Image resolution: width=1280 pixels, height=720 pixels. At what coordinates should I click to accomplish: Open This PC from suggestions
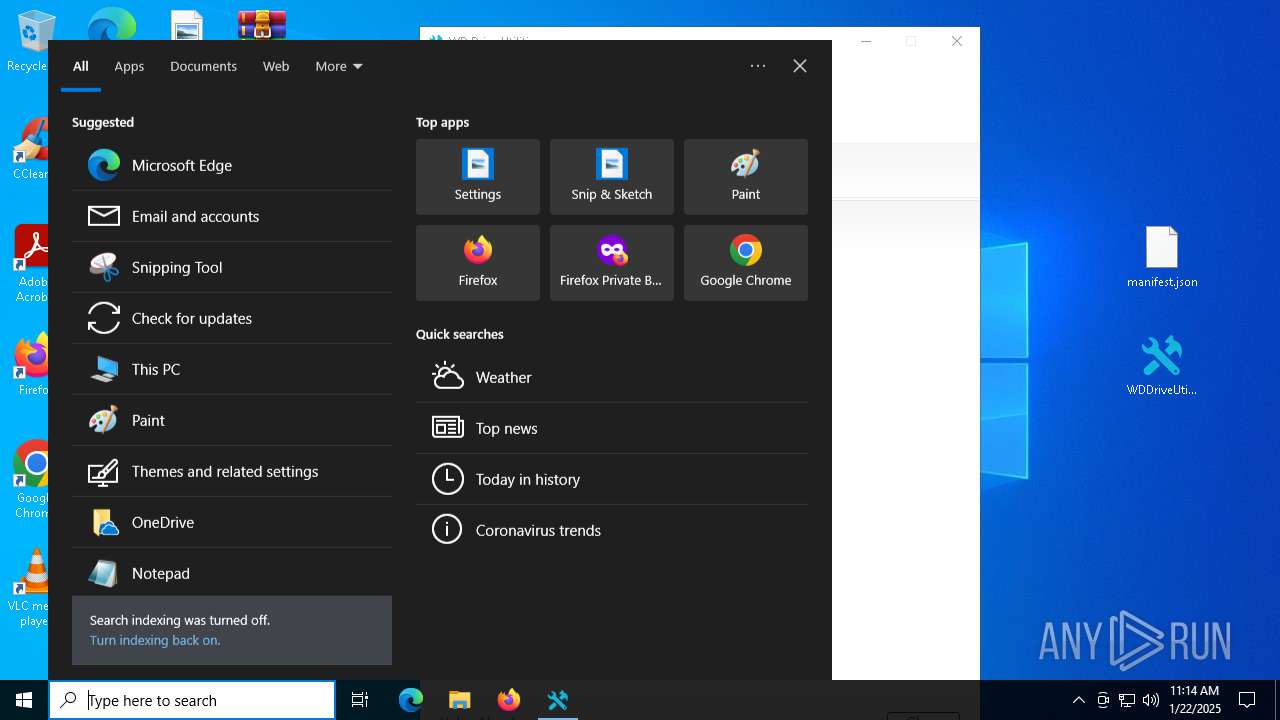232,369
